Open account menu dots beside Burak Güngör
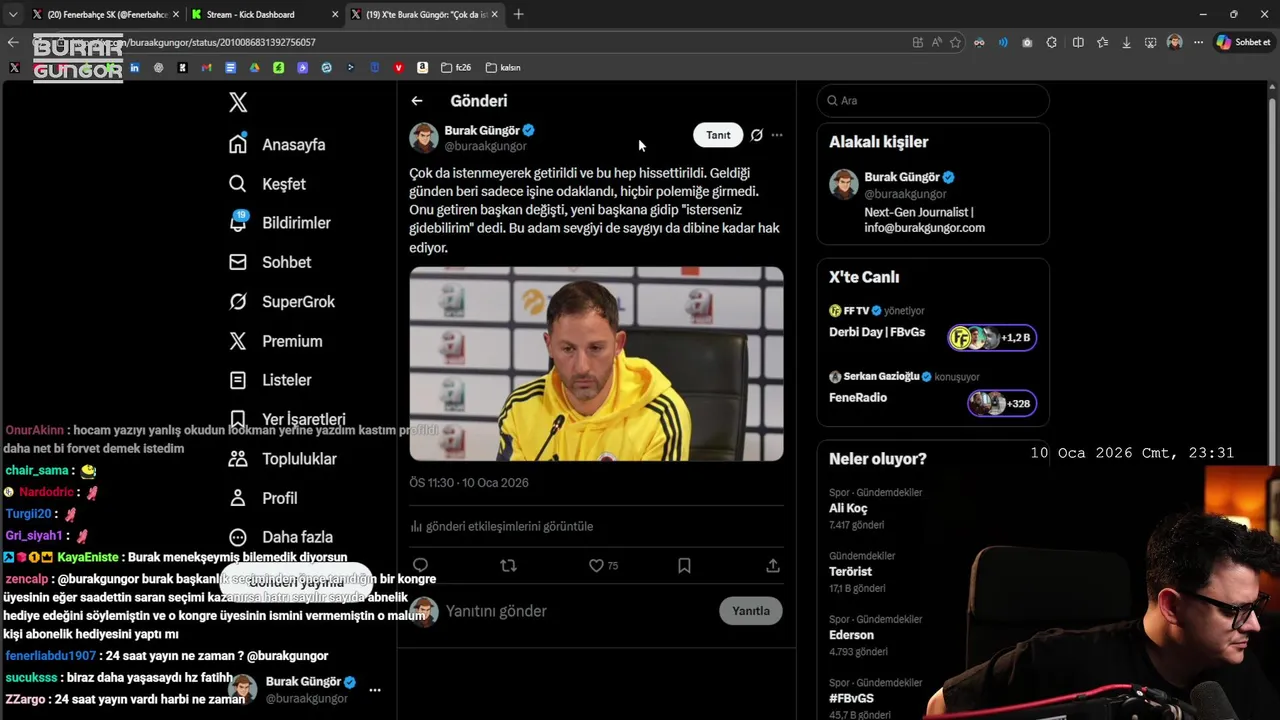The height and width of the screenshot is (720, 1280). point(375,690)
